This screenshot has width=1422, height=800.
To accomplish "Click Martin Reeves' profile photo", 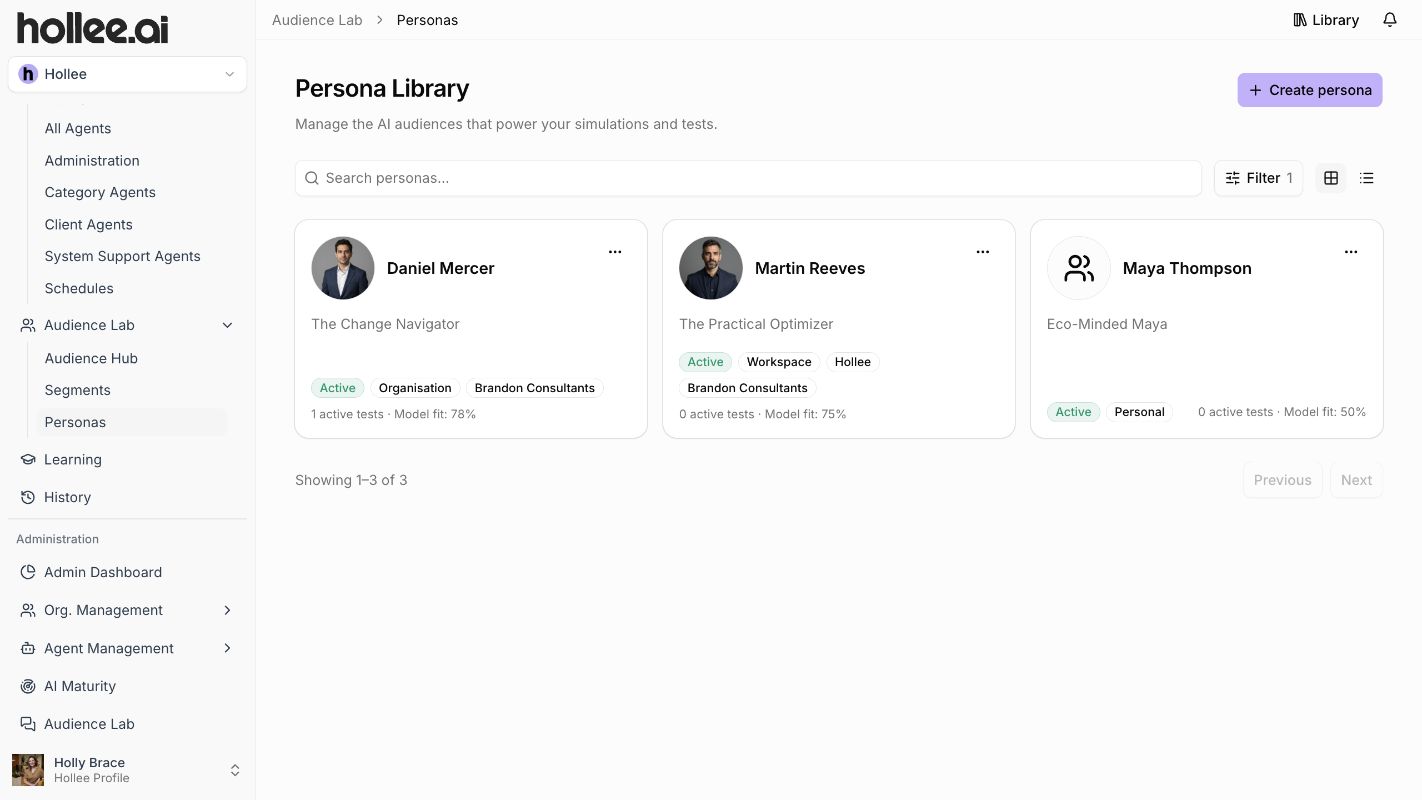I will click(x=711, y=268).
